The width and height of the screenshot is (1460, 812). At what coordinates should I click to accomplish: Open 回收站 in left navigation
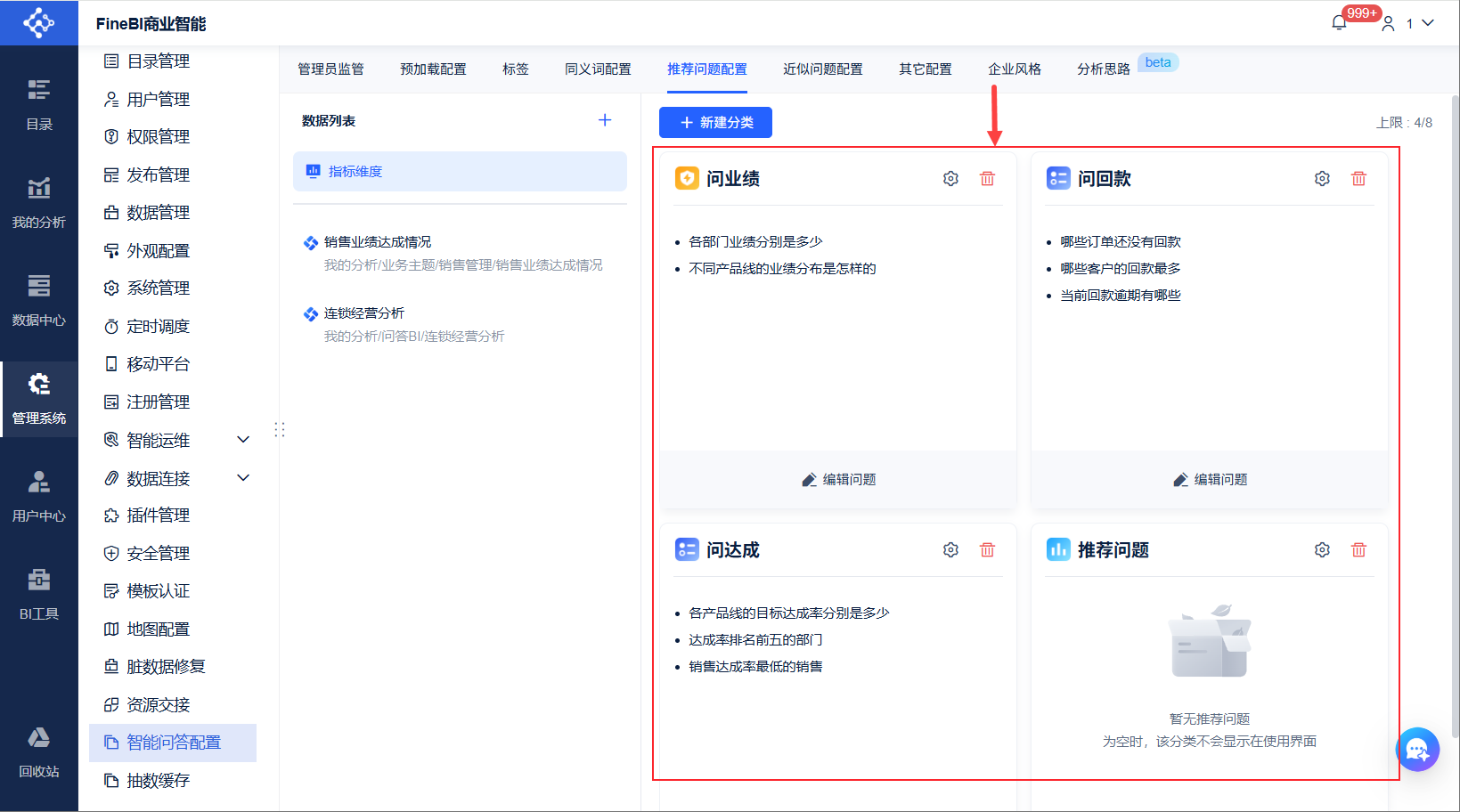(x=39, y=752)
